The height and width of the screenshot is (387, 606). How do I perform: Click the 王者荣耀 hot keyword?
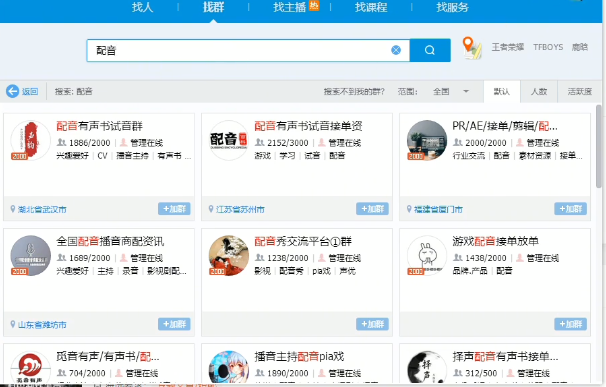[507, 47]
